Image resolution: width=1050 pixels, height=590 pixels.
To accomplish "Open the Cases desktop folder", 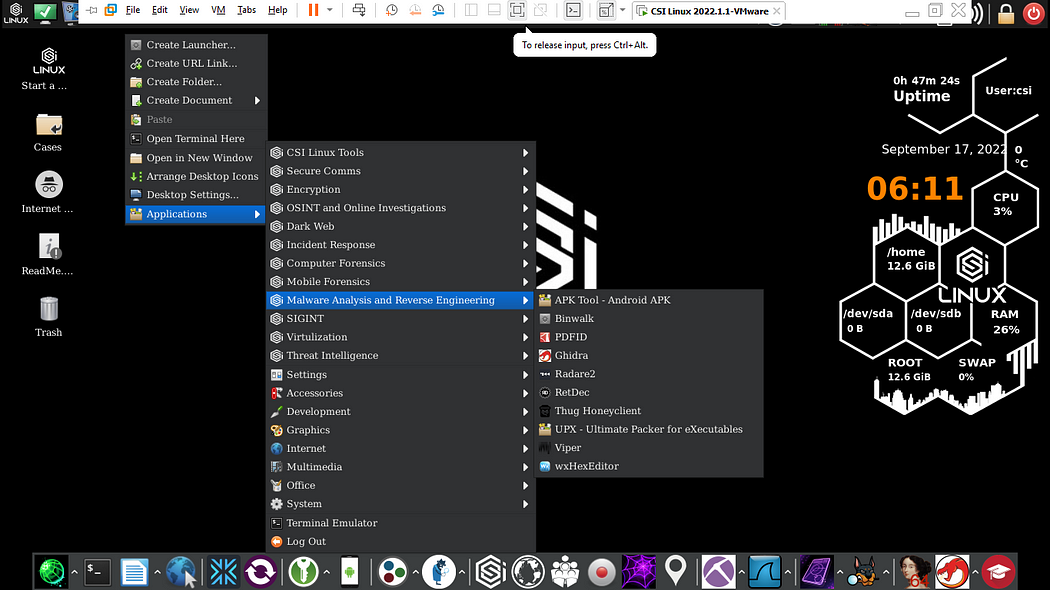I will coord(48,133).
